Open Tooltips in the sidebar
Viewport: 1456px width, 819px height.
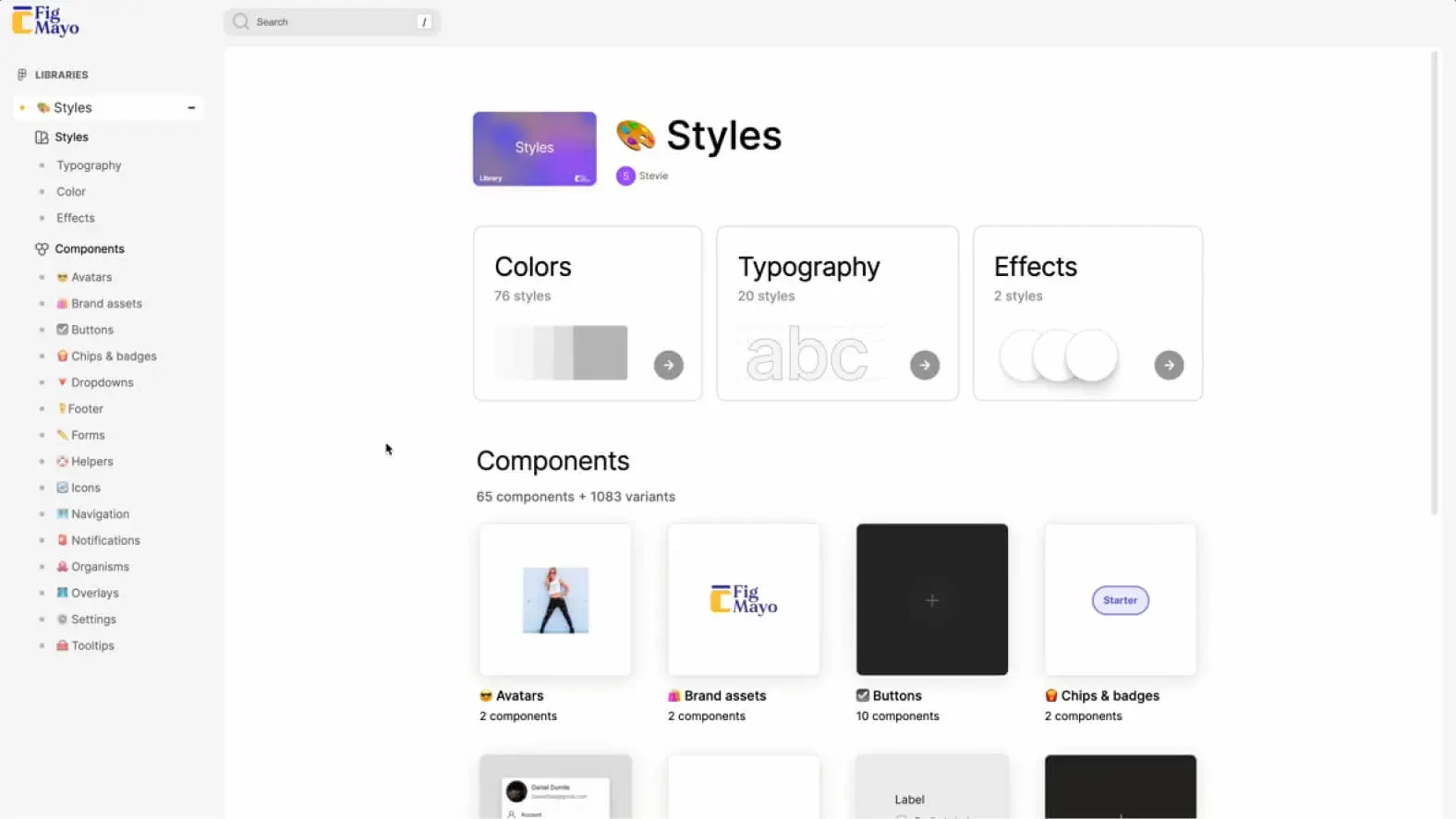pyautogui.click(x=86, y=645)
